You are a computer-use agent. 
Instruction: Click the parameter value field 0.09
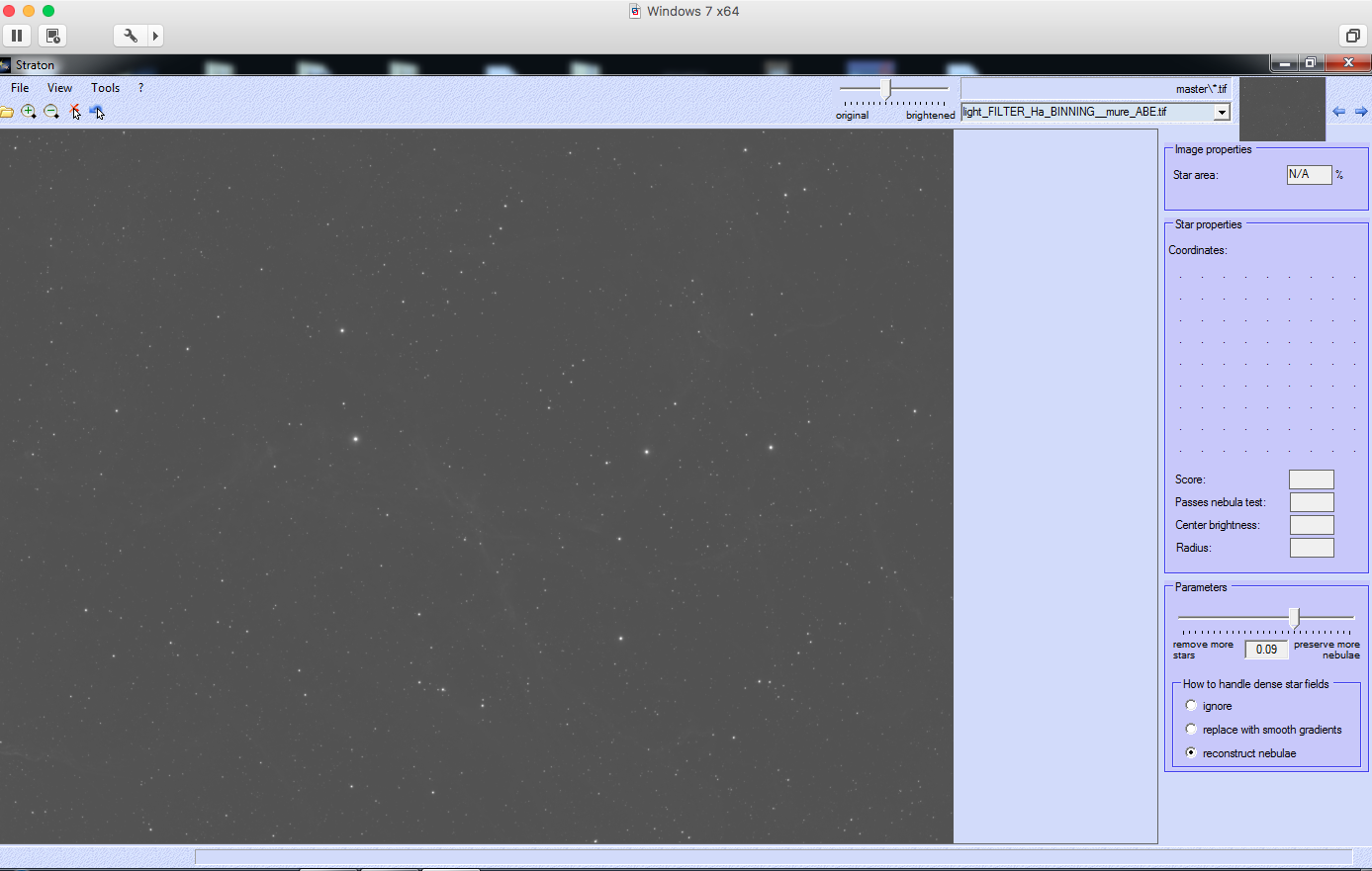coord(1266,650)
